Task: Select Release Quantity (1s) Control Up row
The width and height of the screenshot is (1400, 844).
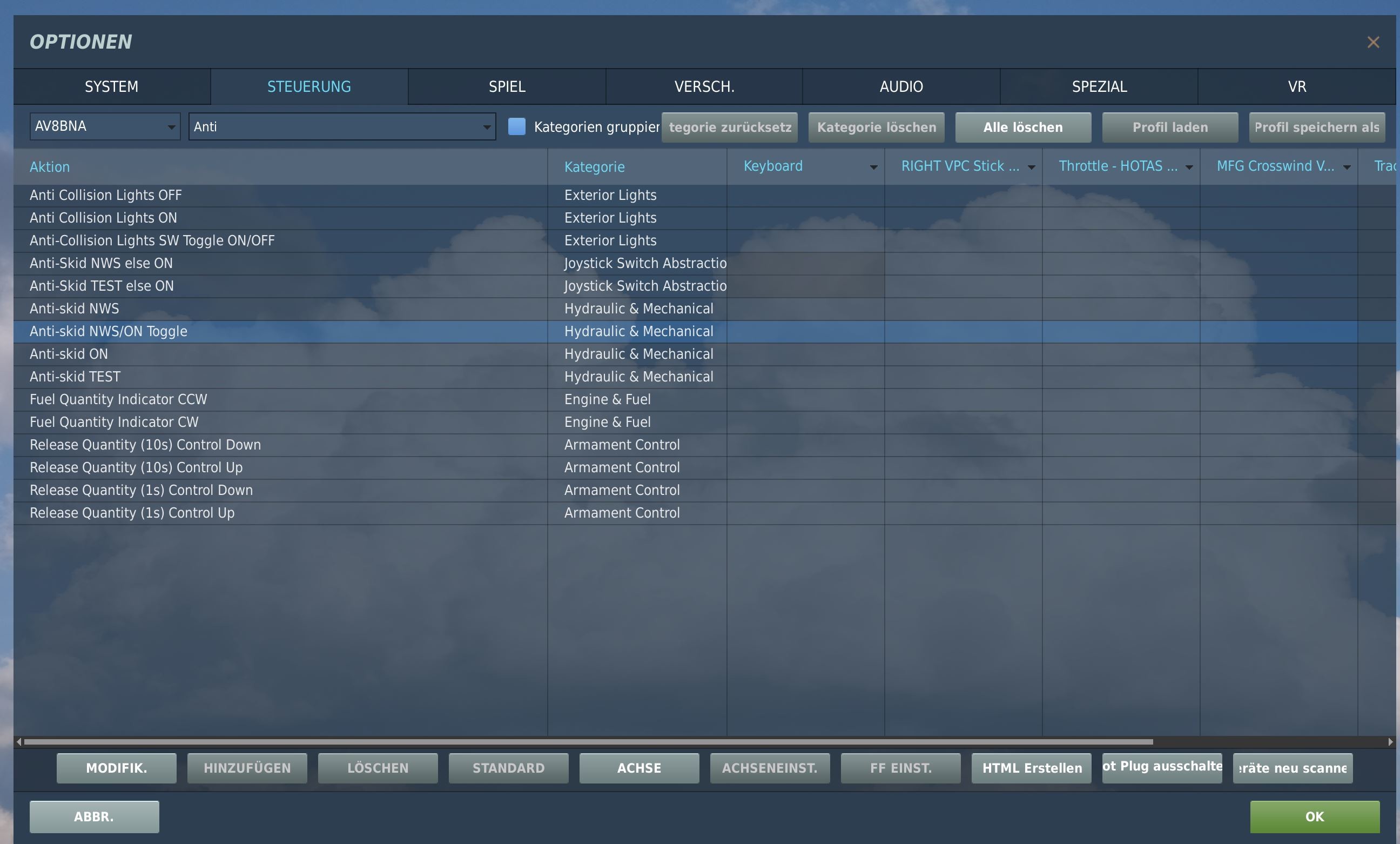Action: click(x=704, y=514)
